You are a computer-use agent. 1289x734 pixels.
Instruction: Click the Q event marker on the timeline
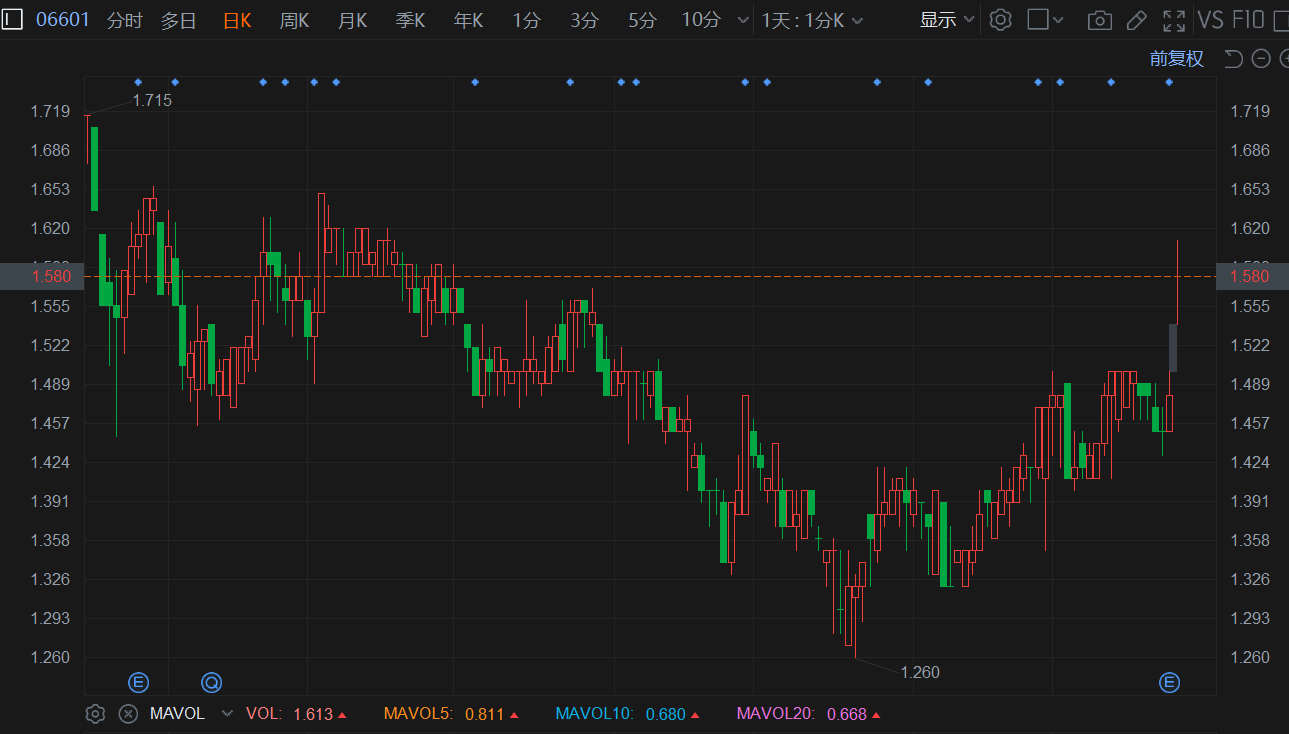click(x=211, y=683)
